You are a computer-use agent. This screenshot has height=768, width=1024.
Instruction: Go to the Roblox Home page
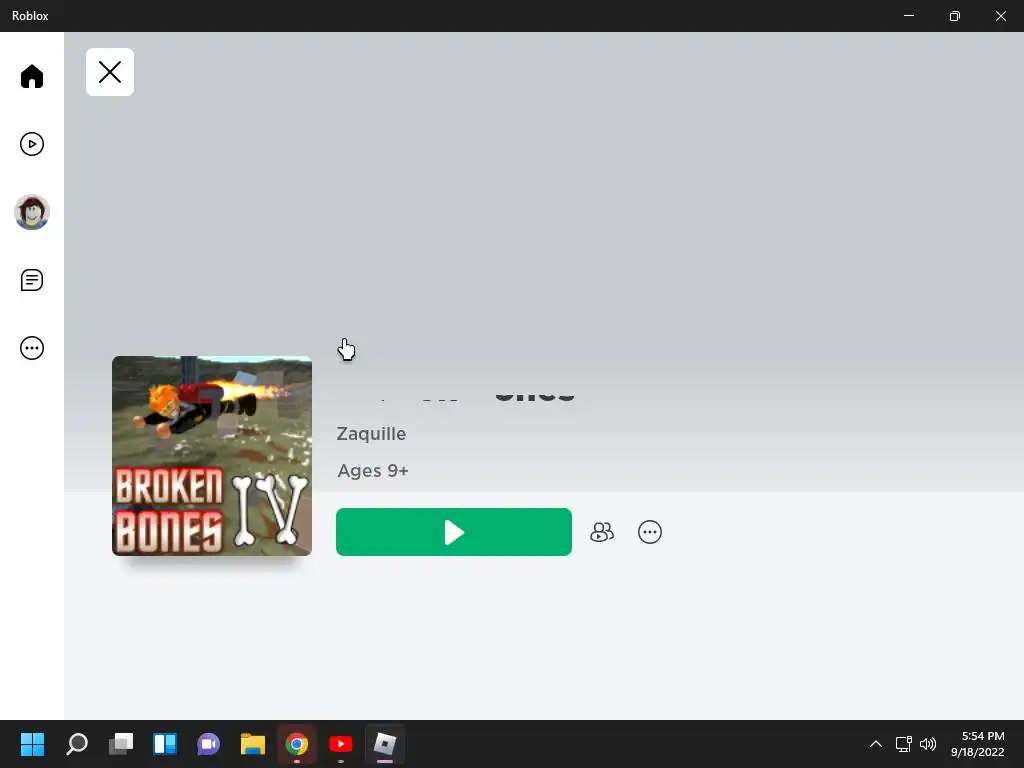point(31,76)
